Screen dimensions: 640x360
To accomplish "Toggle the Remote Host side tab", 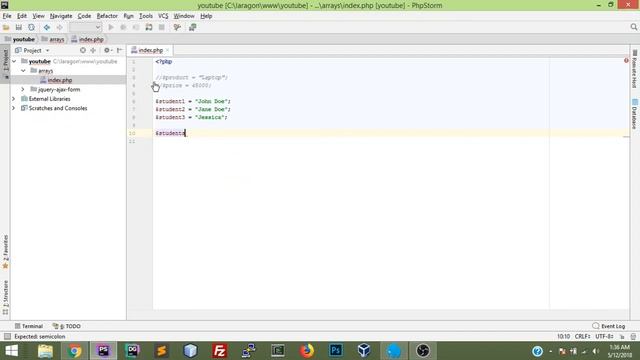I will point(635,69).
